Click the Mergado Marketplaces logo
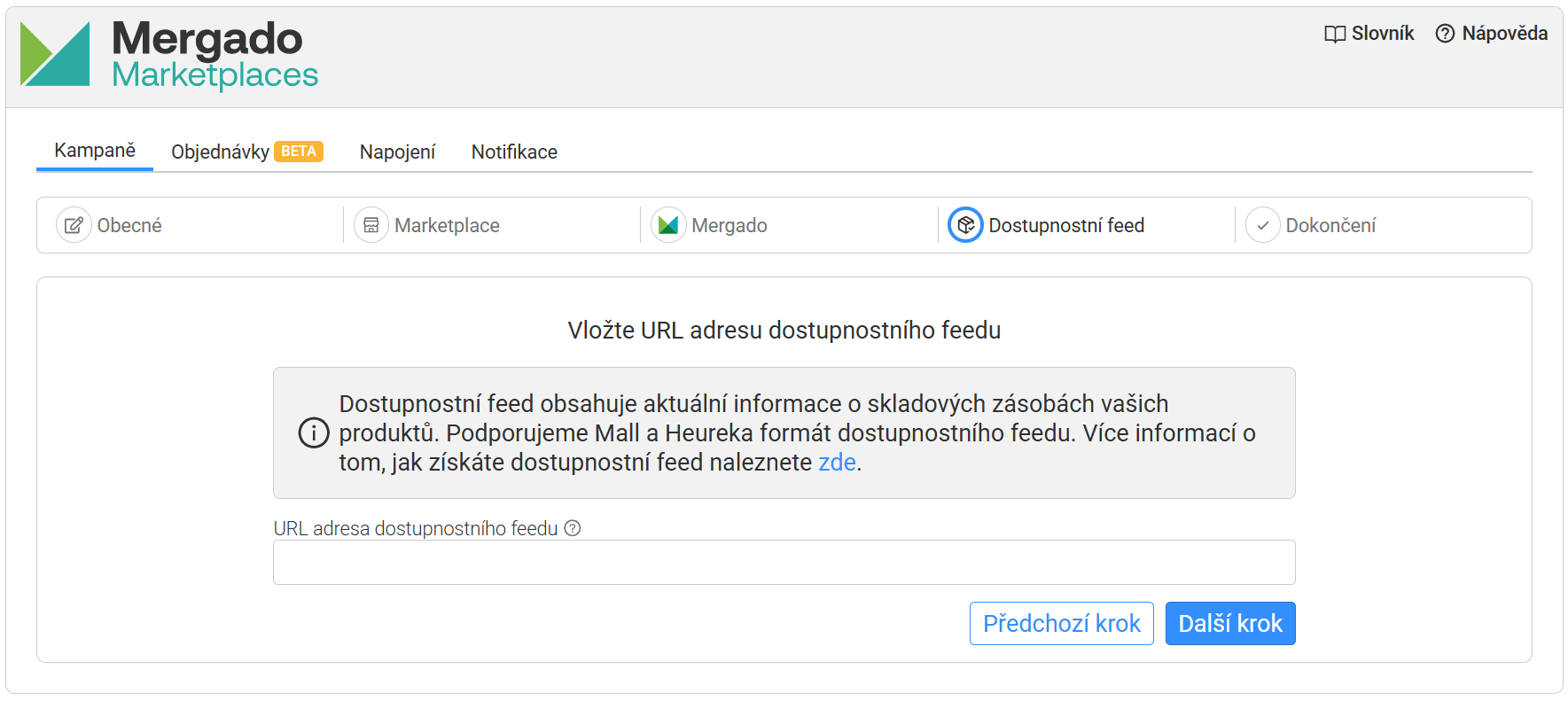 click(168, 55)
